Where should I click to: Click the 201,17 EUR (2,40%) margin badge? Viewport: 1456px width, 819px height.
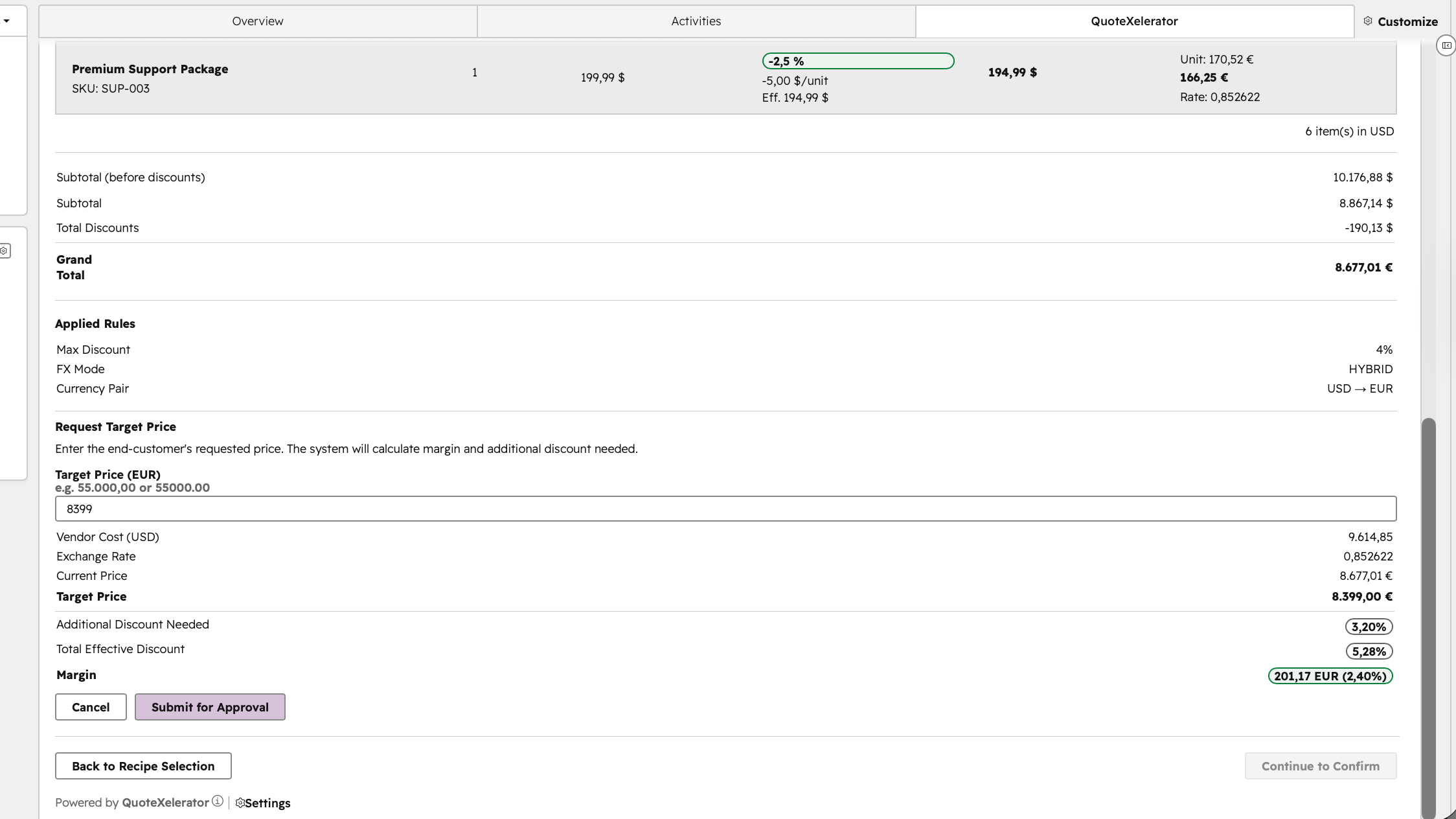pos(1330,676)
